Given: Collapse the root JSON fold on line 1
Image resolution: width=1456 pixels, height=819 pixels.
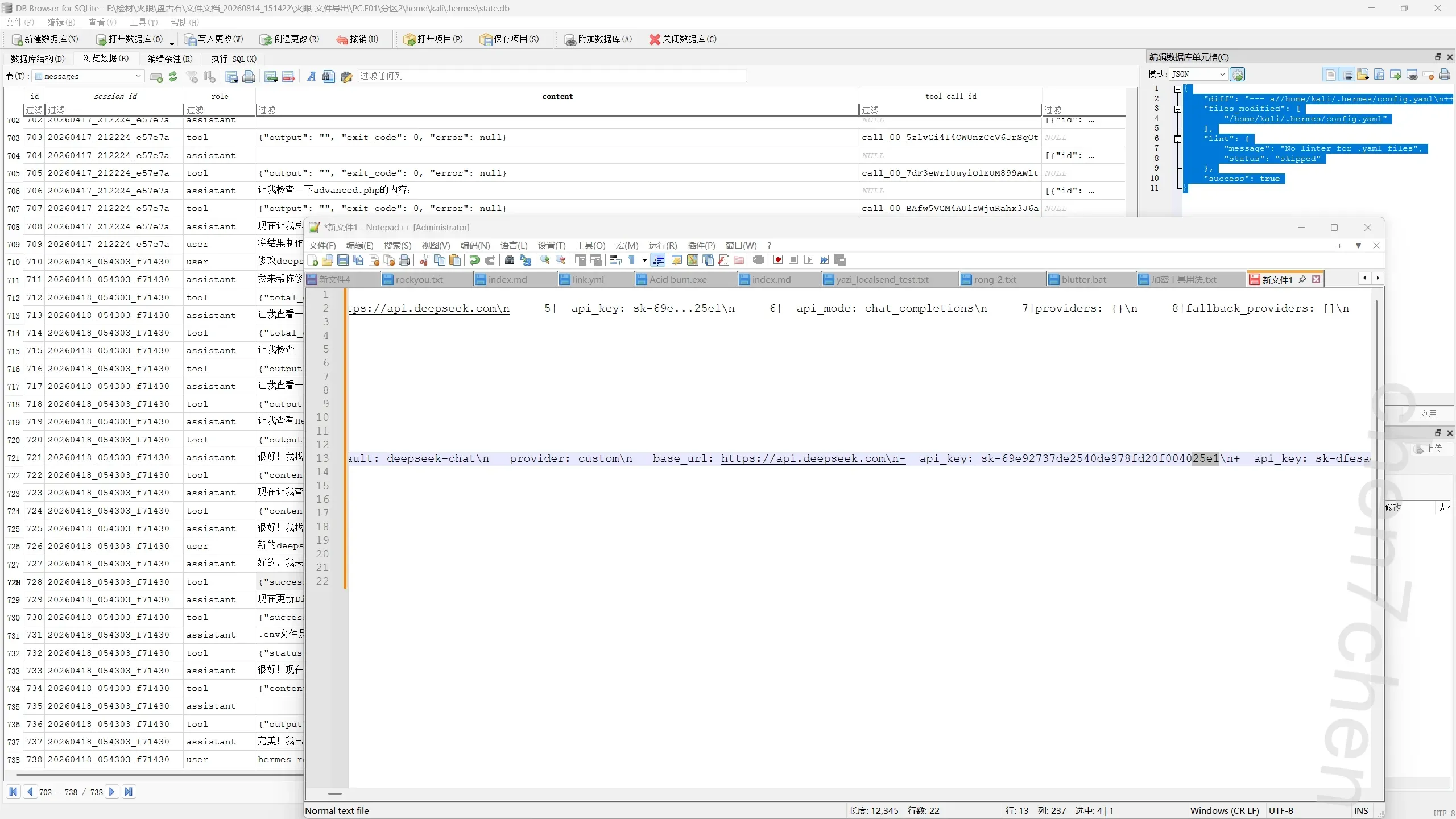Looking at the screenshot, I should [x=1177, y=89].
